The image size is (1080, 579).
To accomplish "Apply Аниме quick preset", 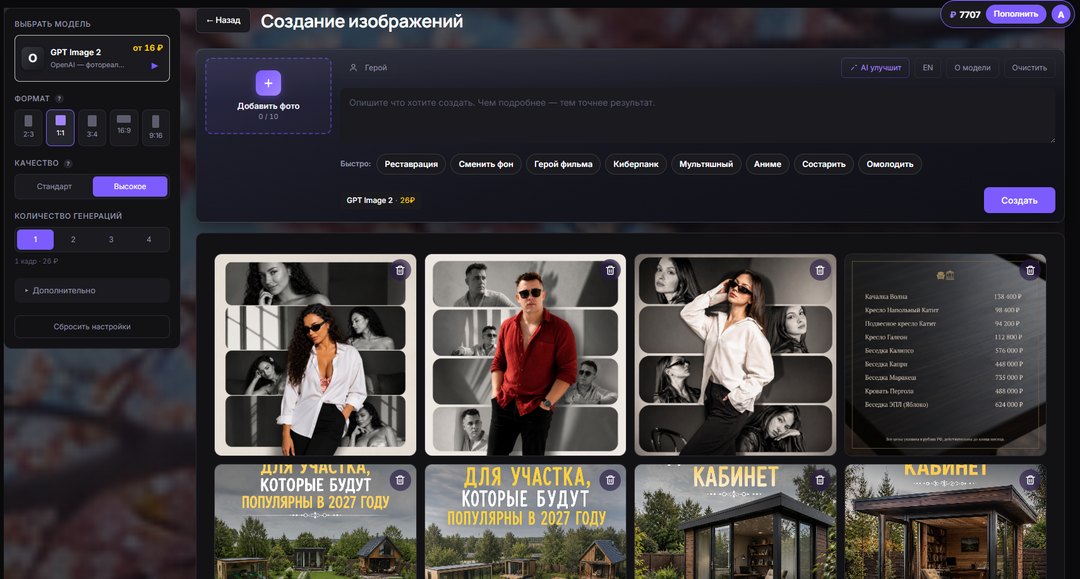I will 767,164.
